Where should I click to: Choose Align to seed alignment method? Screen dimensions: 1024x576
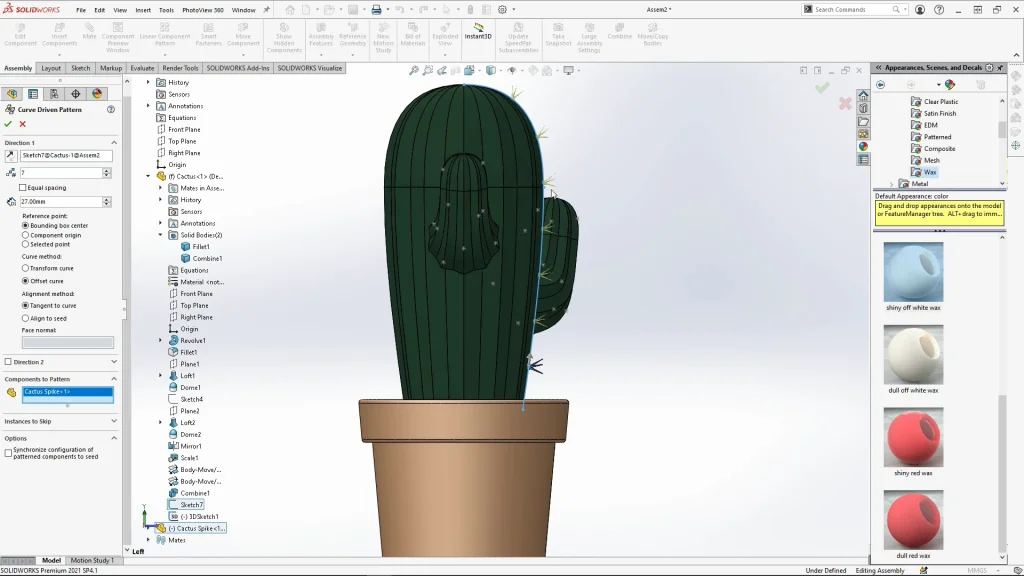[25, 318]
